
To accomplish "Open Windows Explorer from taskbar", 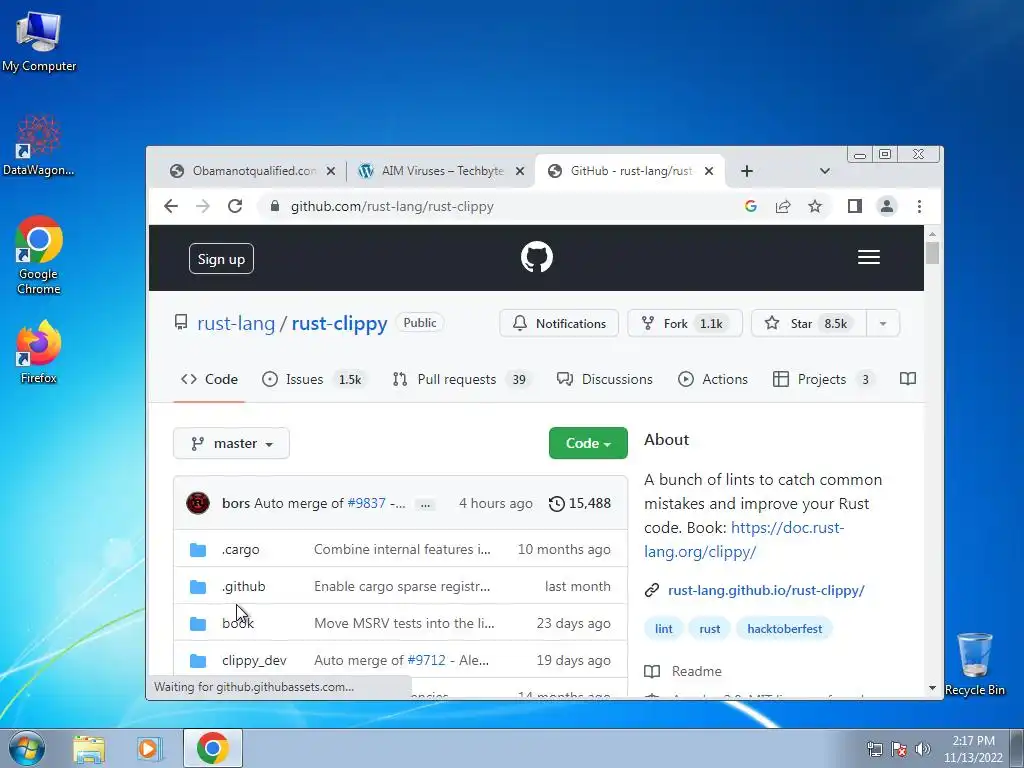I will pyautogui.click(x=89, y=749).
